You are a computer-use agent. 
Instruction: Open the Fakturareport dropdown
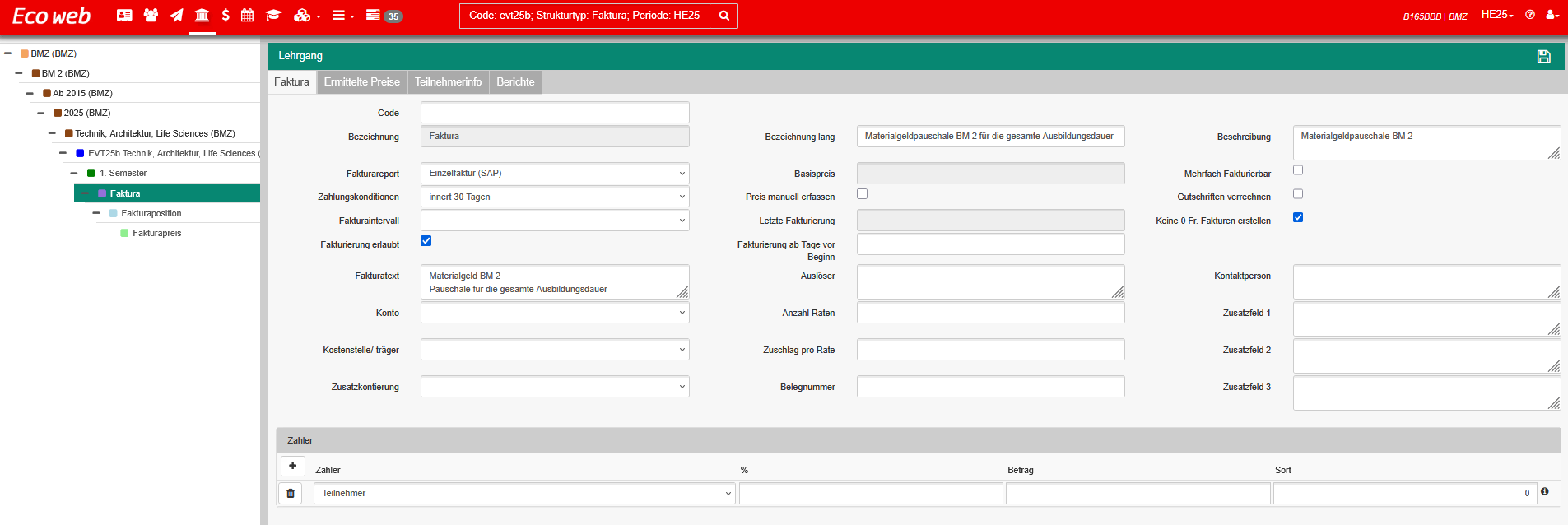click(x=555, y=174)
